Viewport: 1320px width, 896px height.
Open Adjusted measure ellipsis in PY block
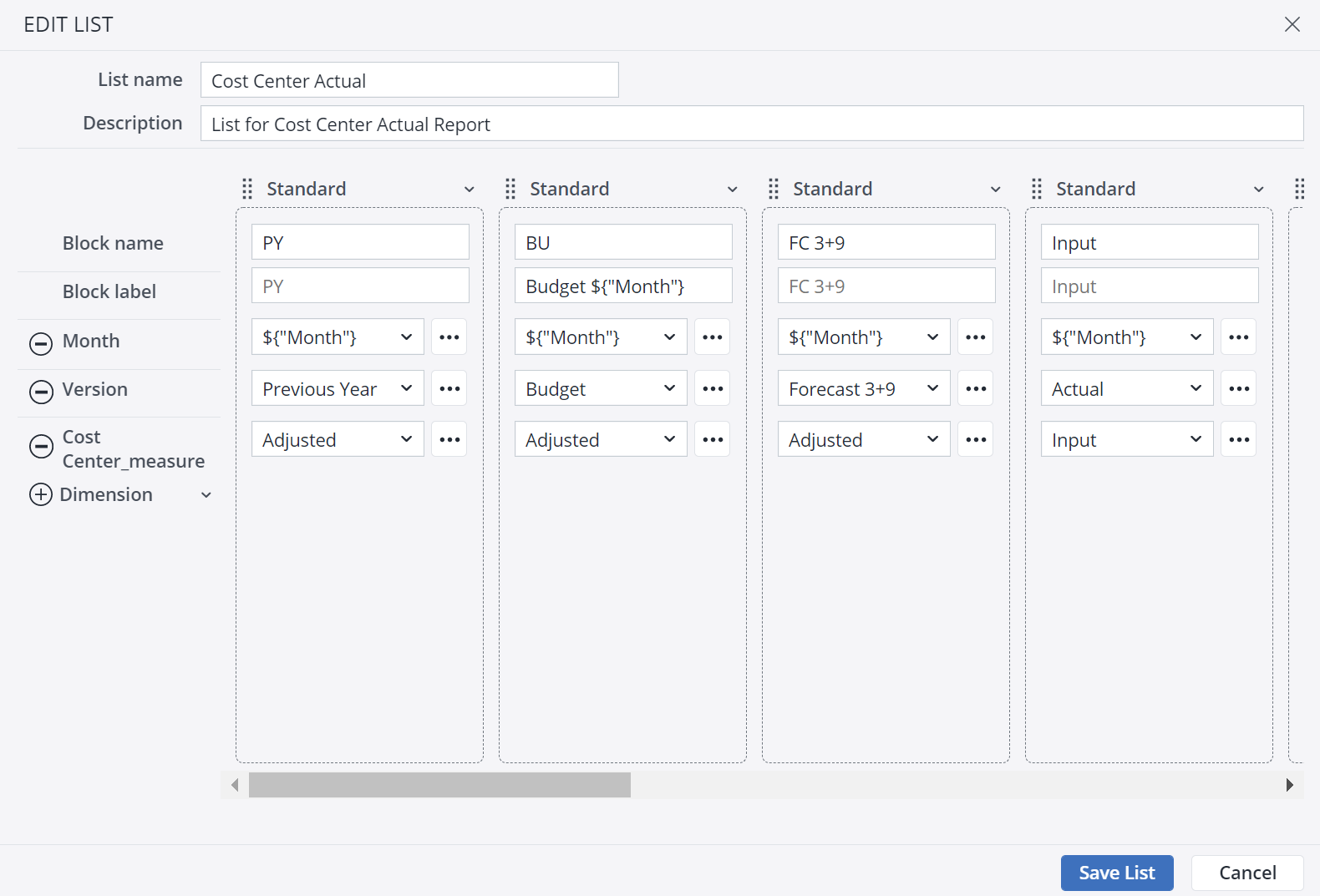[449, 439]
